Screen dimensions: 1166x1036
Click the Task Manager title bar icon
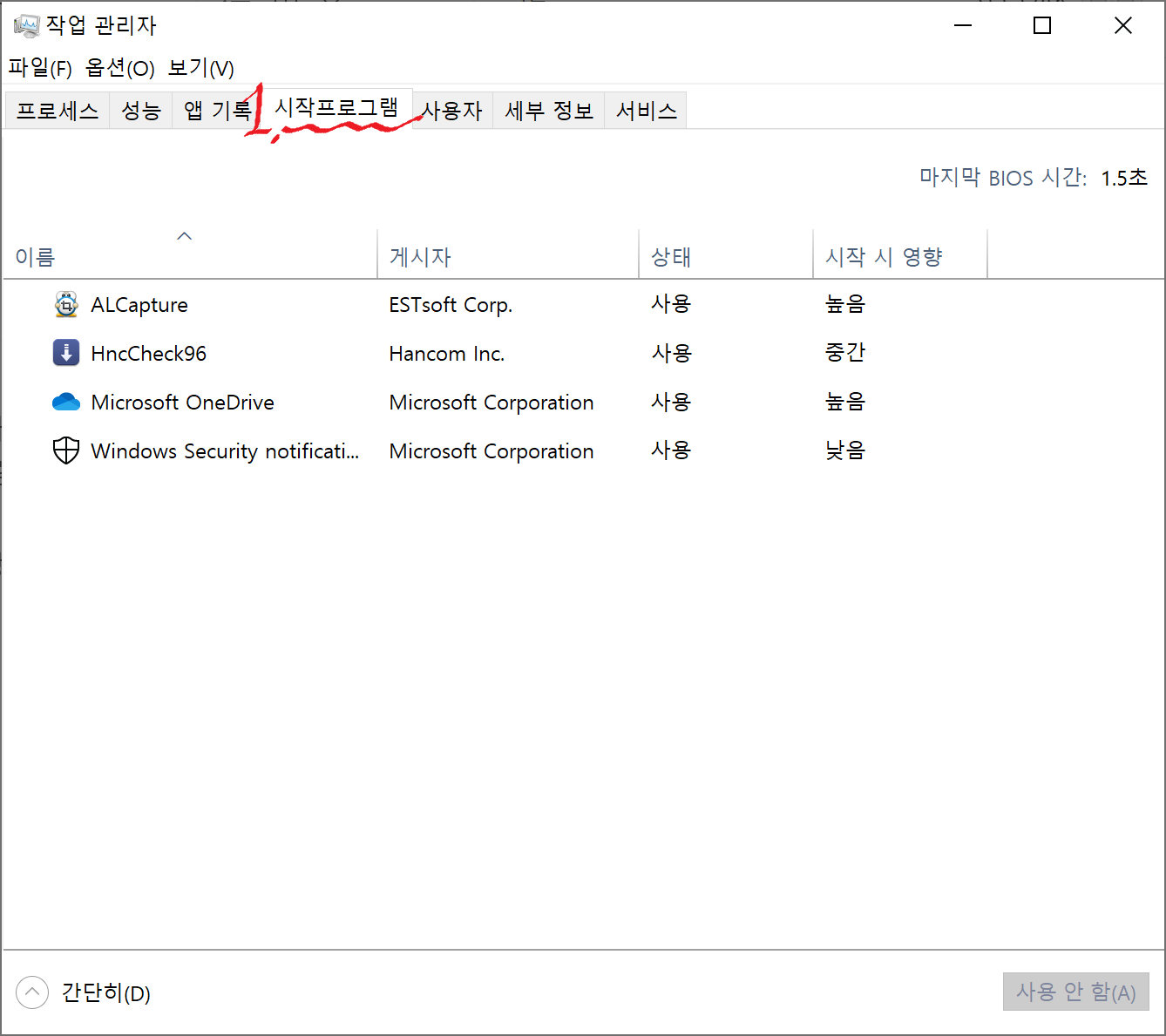click(26, 26)
